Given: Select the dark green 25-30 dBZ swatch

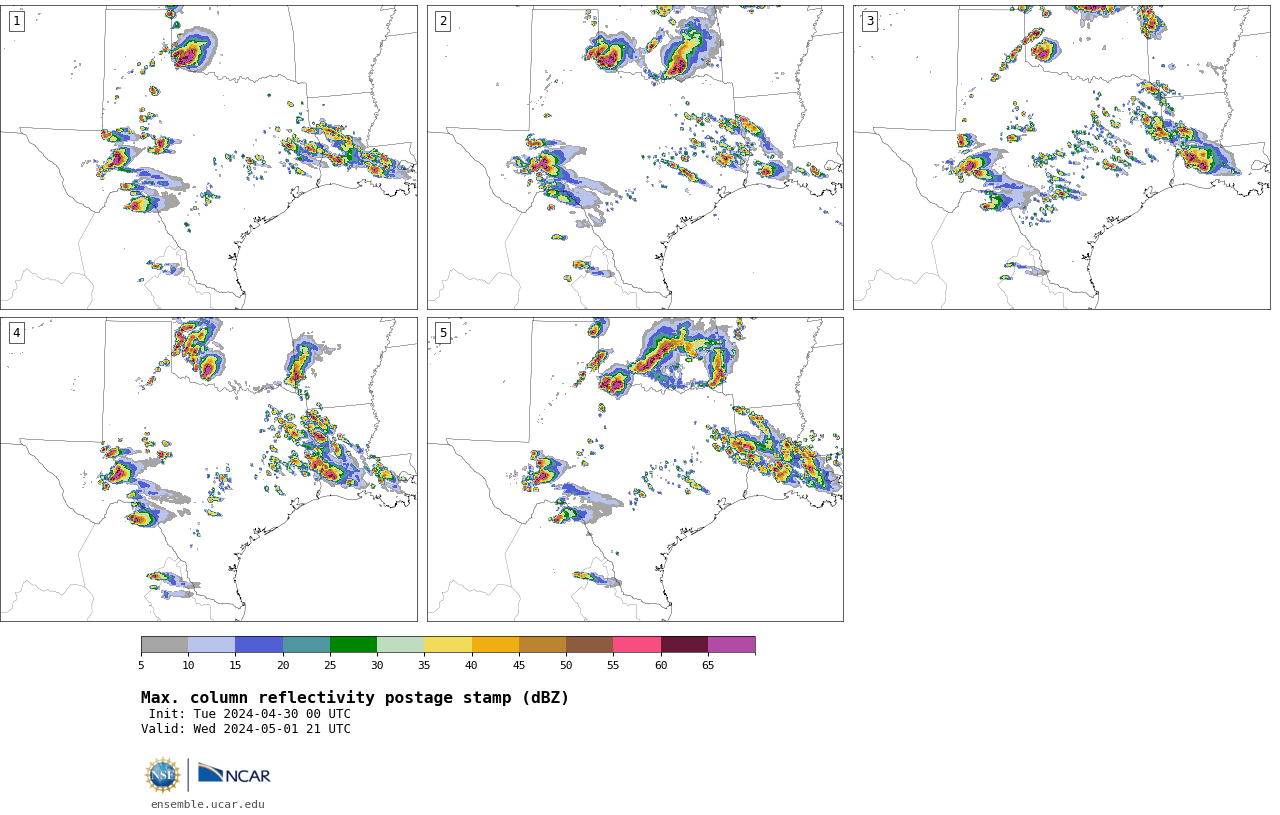Looking at the screenshot, I should (353, 644).
